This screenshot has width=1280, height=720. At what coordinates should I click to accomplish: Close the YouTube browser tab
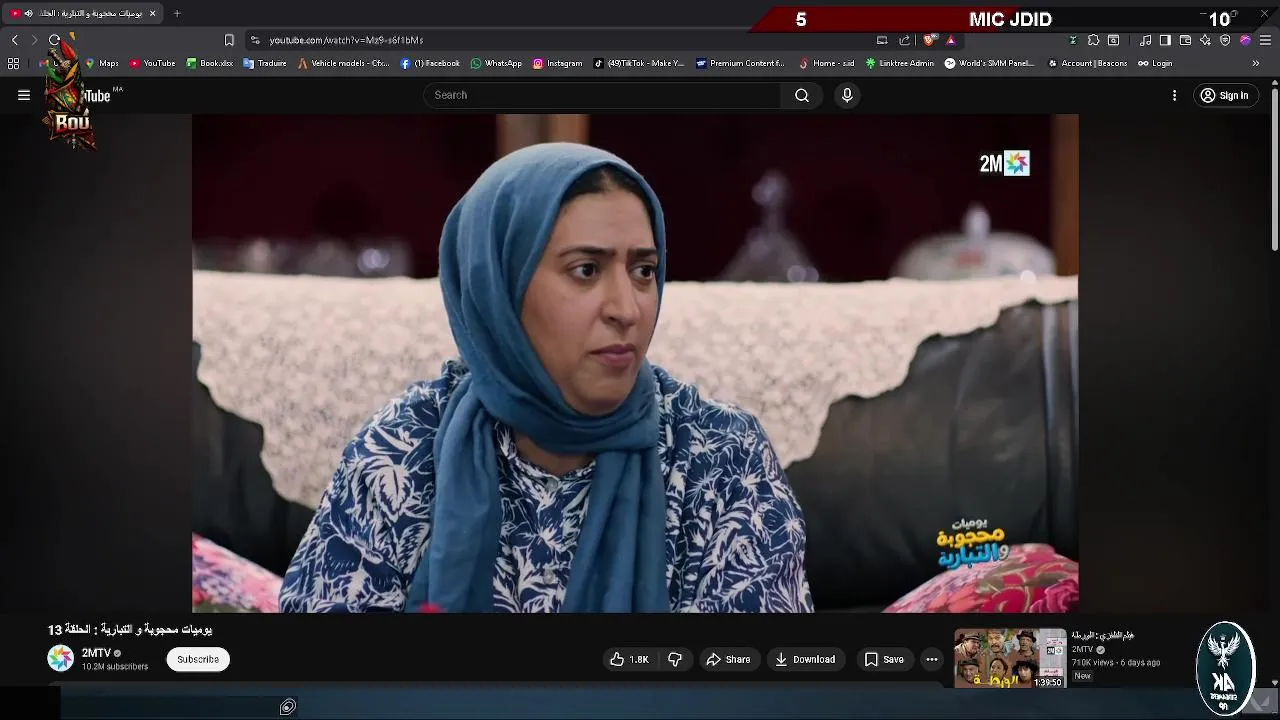[x=152, y=13]
